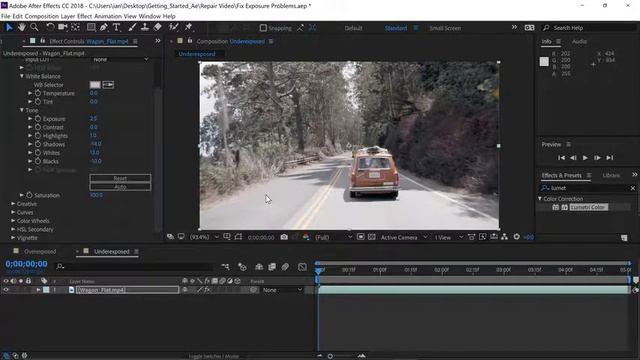Expand the Curves section

pos(13,212)
